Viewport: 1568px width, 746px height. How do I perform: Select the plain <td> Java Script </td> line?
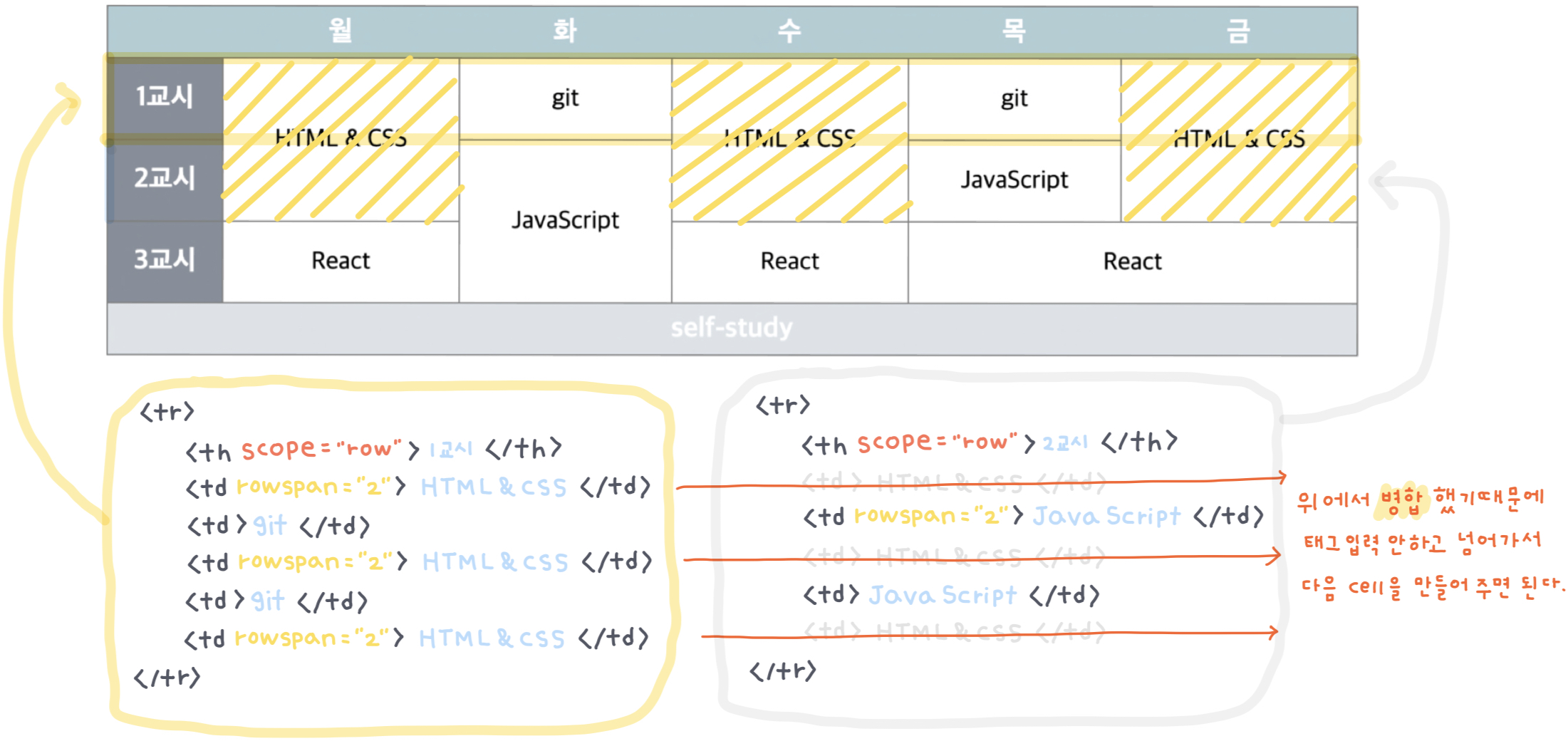click(x=951, y=594)
